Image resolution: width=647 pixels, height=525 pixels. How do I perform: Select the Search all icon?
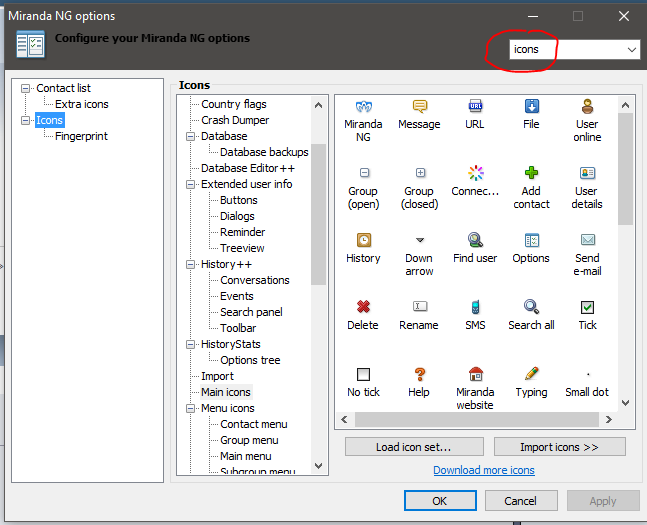click(x=531, y=307)
